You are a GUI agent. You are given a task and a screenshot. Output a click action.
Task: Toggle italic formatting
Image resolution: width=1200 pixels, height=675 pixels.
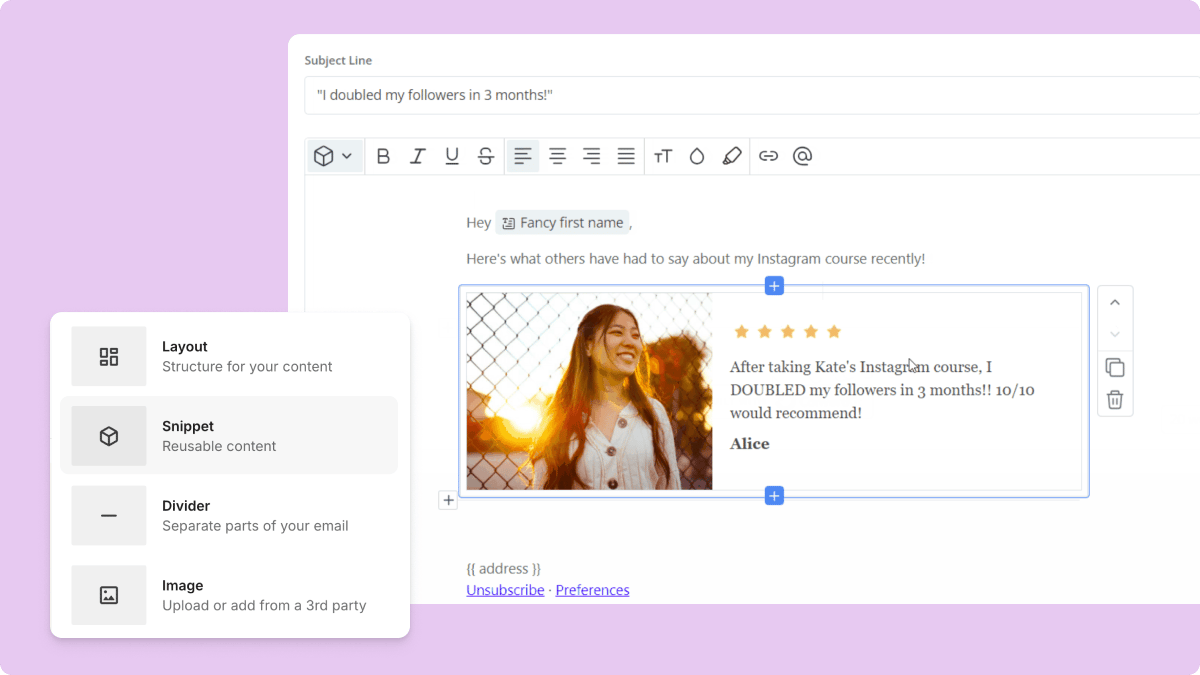click(x=418, y=156)
